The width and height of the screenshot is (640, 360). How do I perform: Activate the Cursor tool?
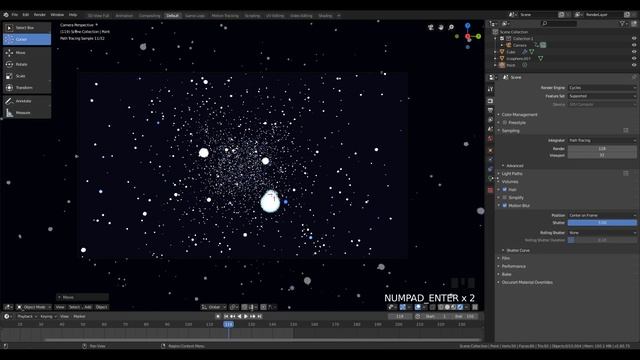click(27, 39)
